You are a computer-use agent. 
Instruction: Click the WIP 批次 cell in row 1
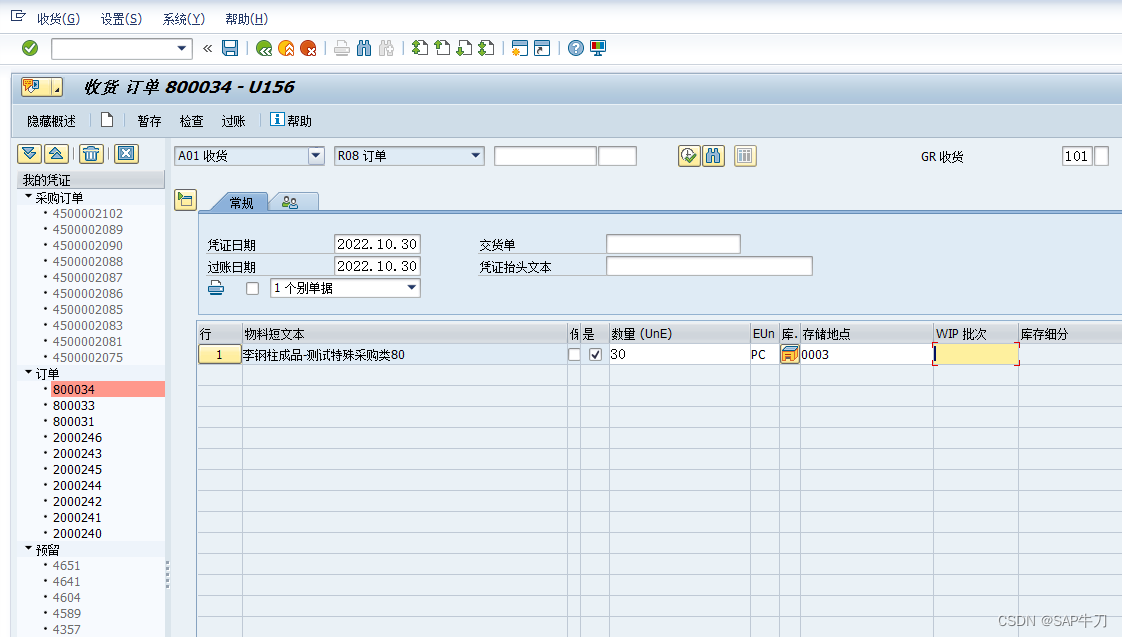(976, 354)
